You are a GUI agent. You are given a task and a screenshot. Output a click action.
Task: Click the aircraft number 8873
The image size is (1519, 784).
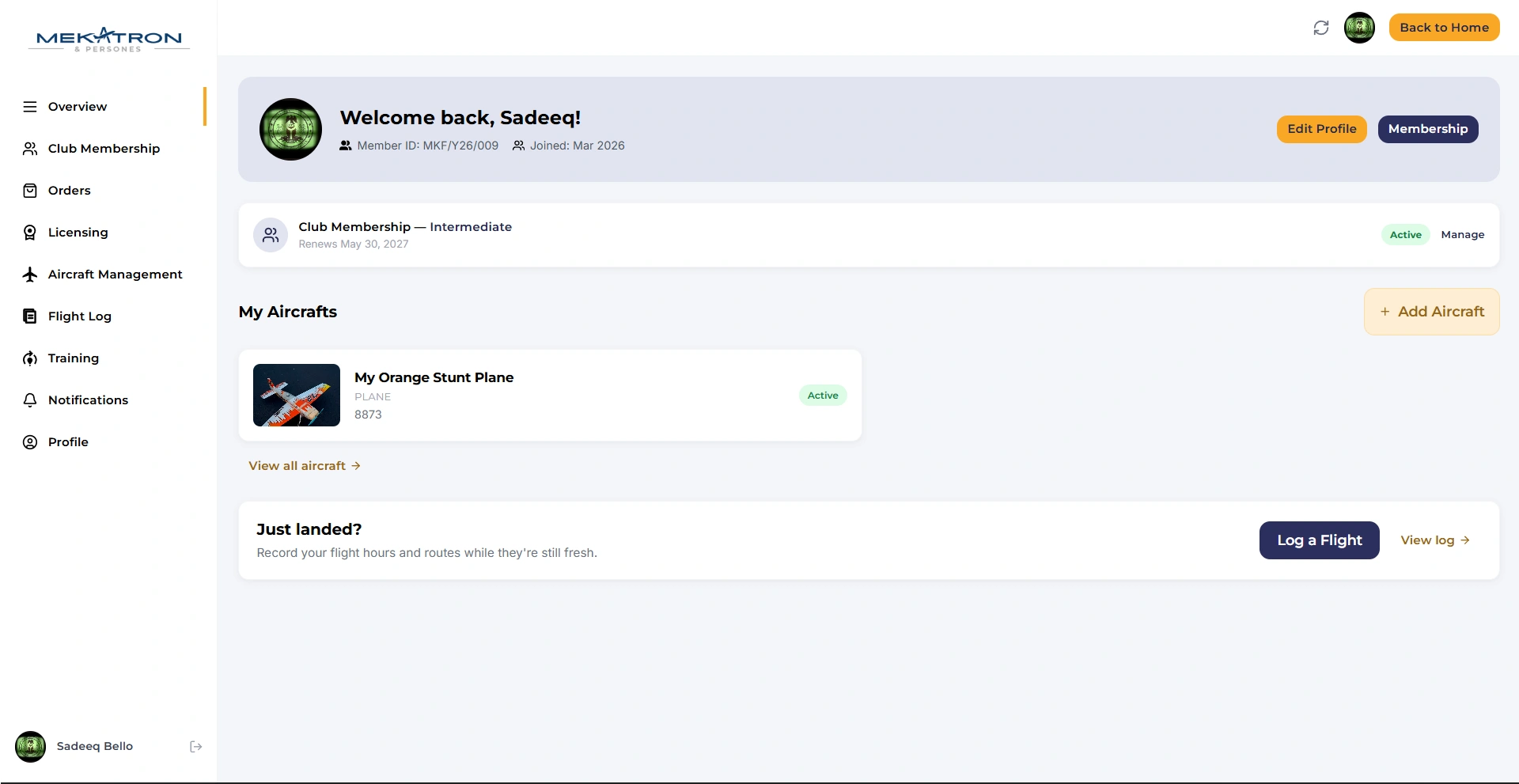pos(368,415)
